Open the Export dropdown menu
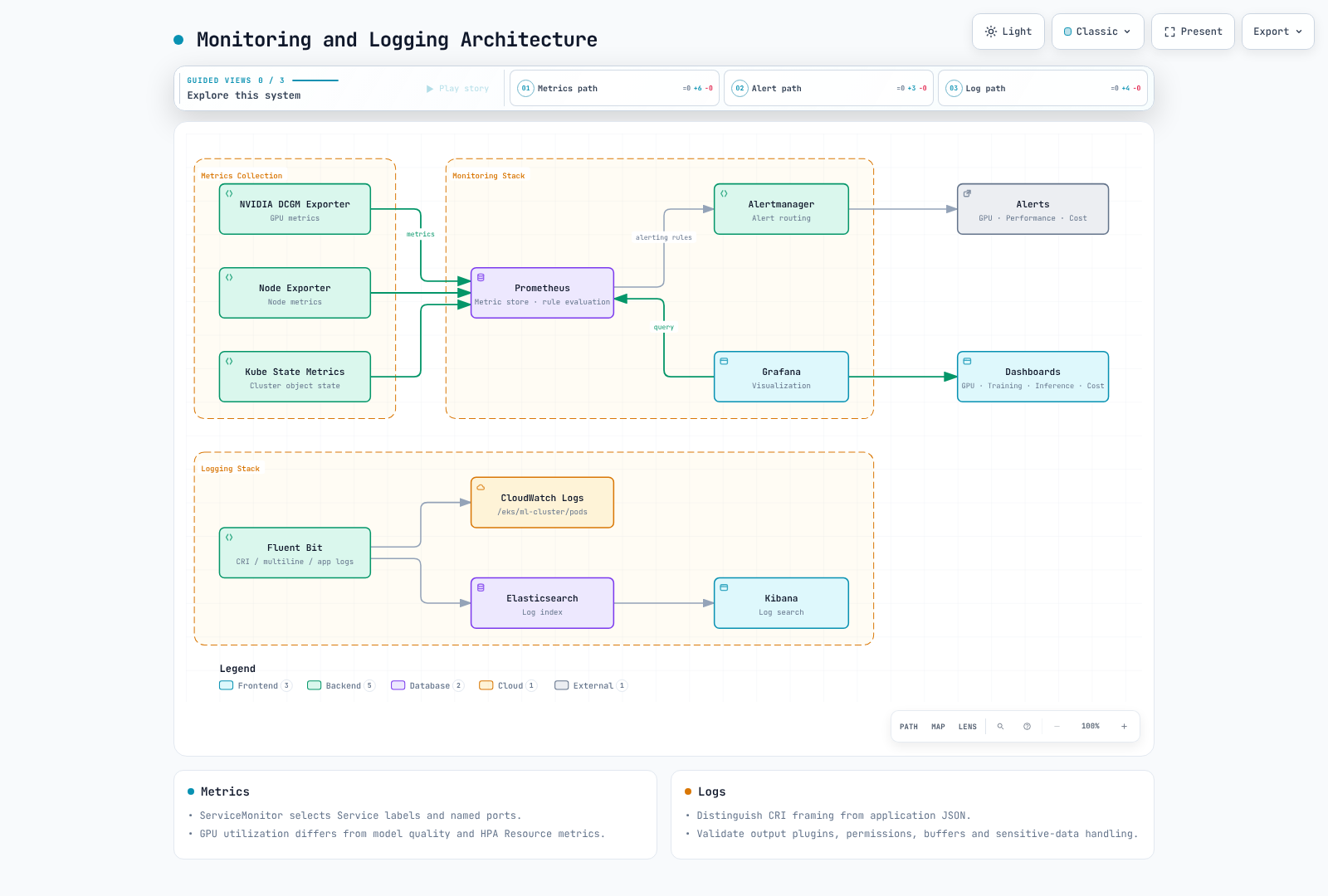This screenshot has height=896, width=1328. point(1278,32)
